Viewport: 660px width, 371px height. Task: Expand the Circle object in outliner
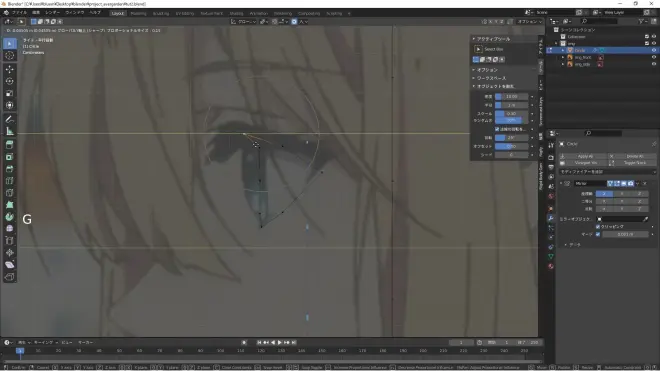tap(563, 50)
